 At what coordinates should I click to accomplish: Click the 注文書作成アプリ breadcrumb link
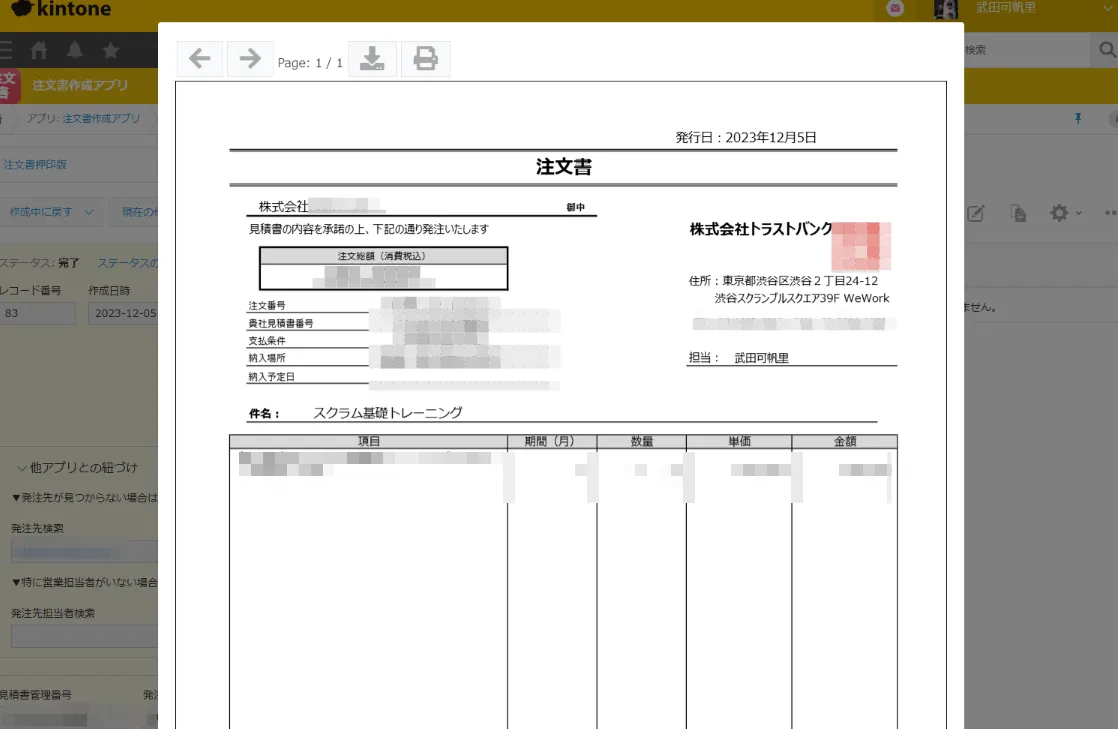point(101,118)
